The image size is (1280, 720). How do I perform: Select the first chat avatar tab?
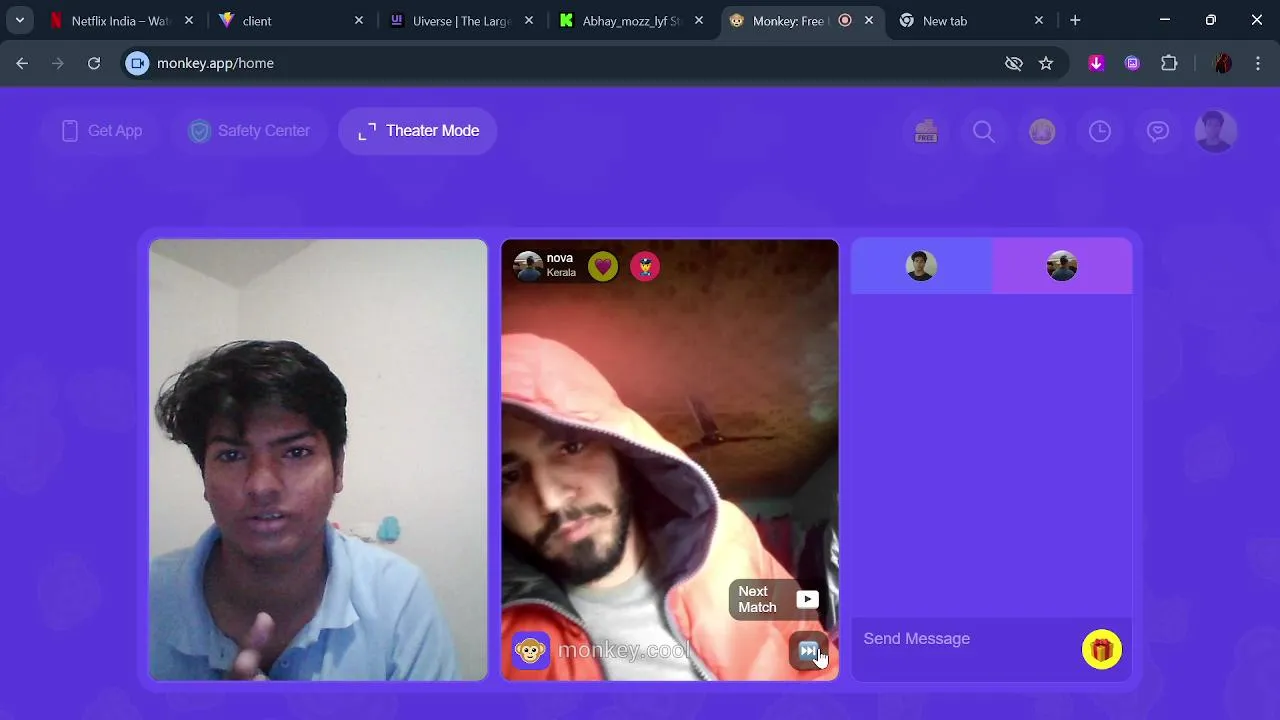click(x=921, y=266)
